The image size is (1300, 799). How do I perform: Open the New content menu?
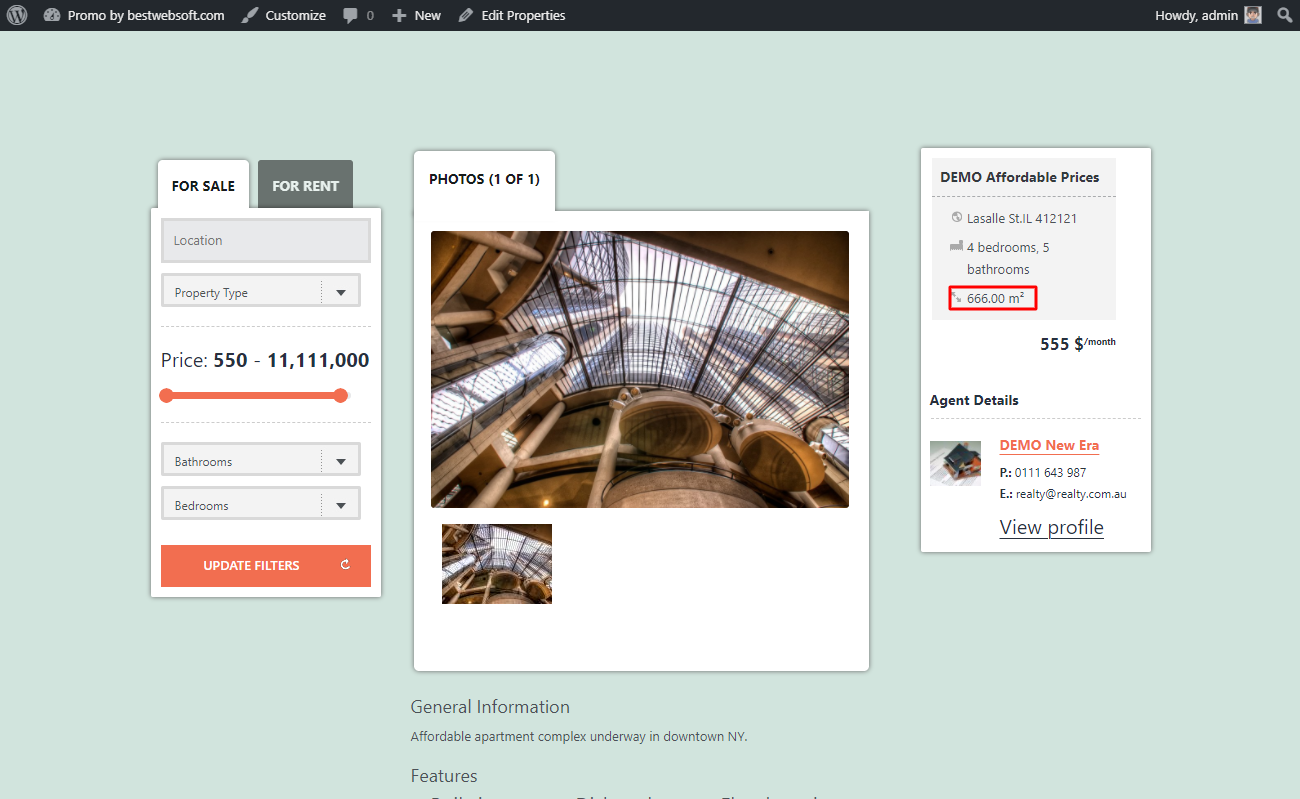(x=416, y=15)
